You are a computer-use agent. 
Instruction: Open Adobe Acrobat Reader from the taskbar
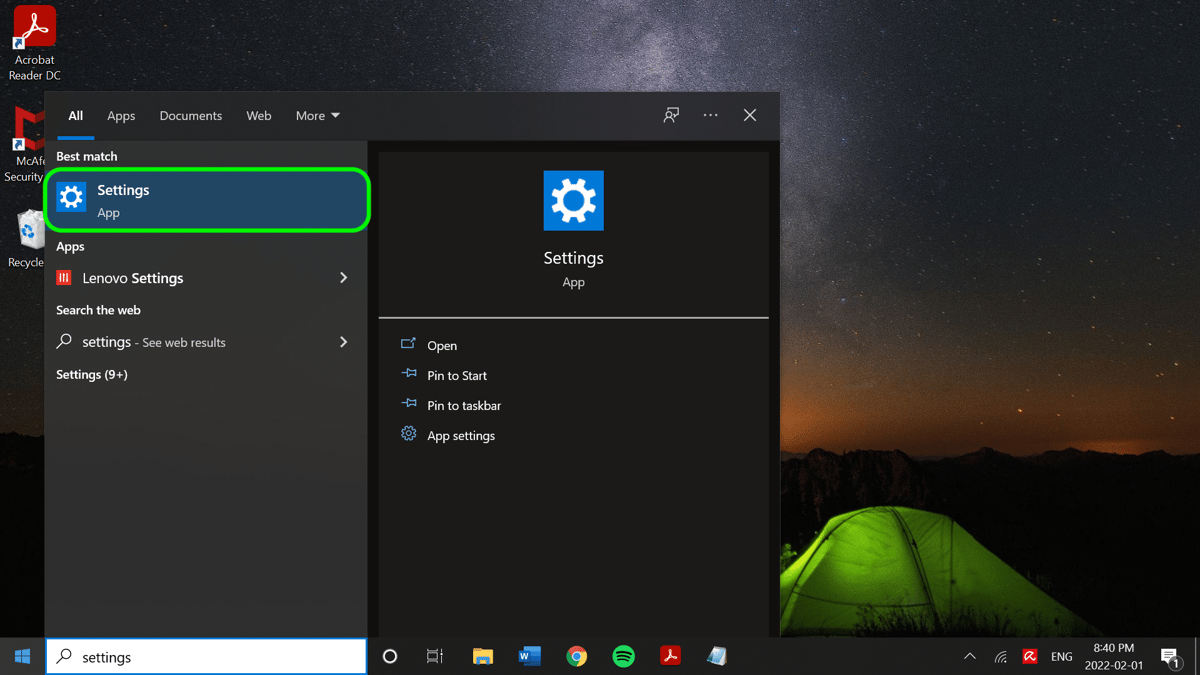(x=670, y=656)
